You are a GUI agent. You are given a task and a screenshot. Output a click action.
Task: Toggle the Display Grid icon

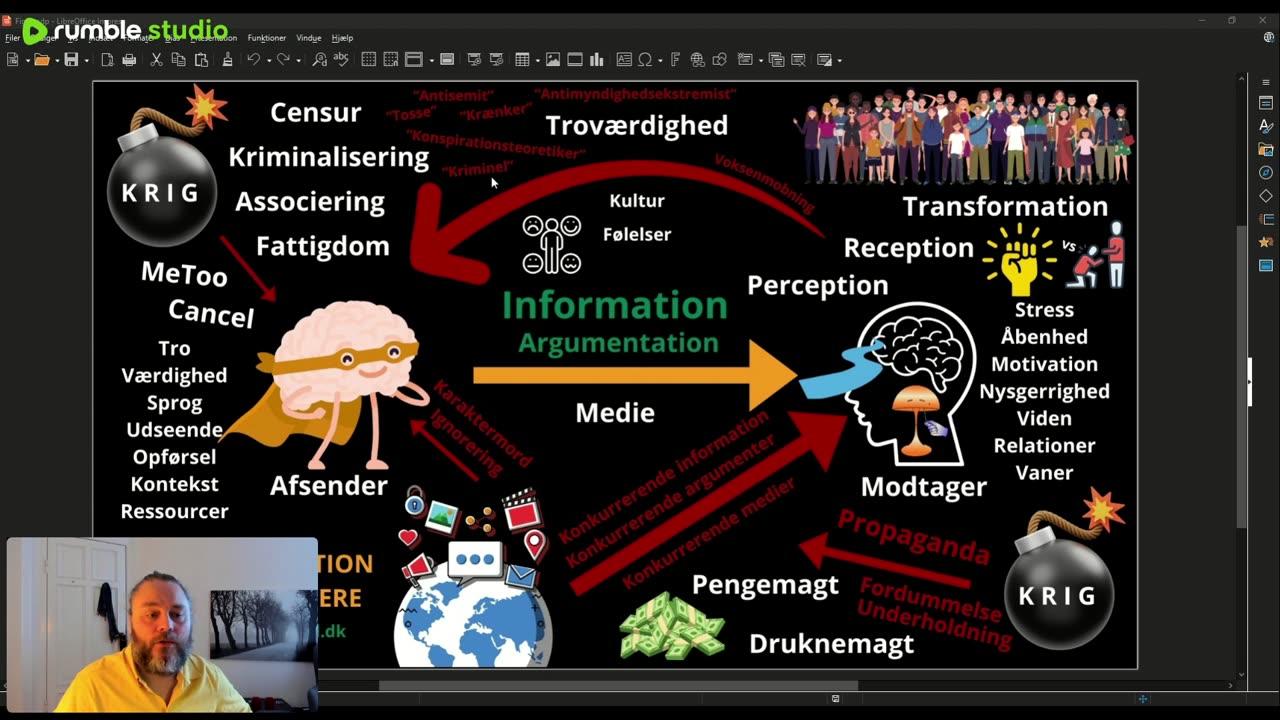368,60
